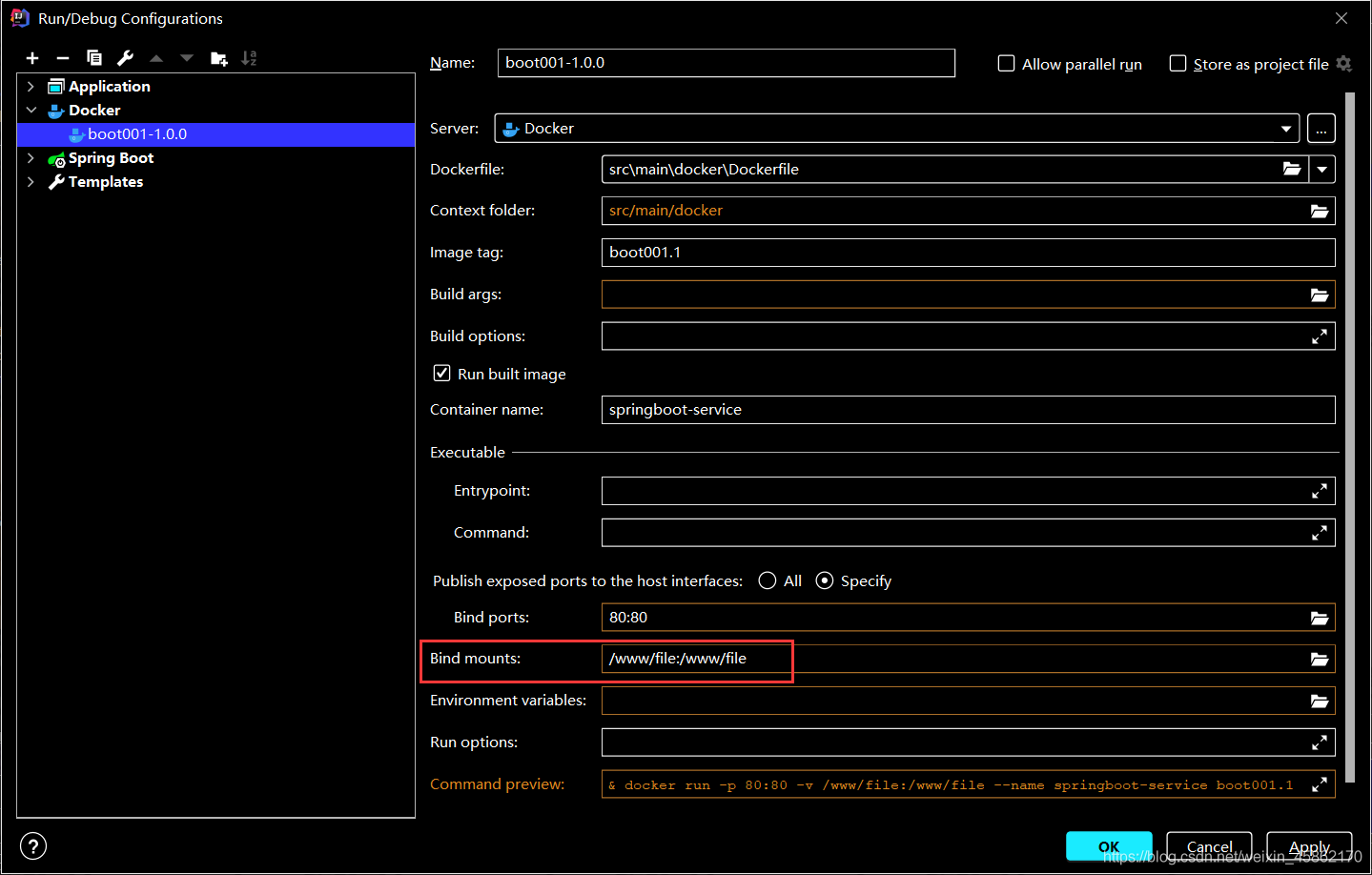Open edit templates wrench icon
The image size is (1372, 875).
click(125, 58)
